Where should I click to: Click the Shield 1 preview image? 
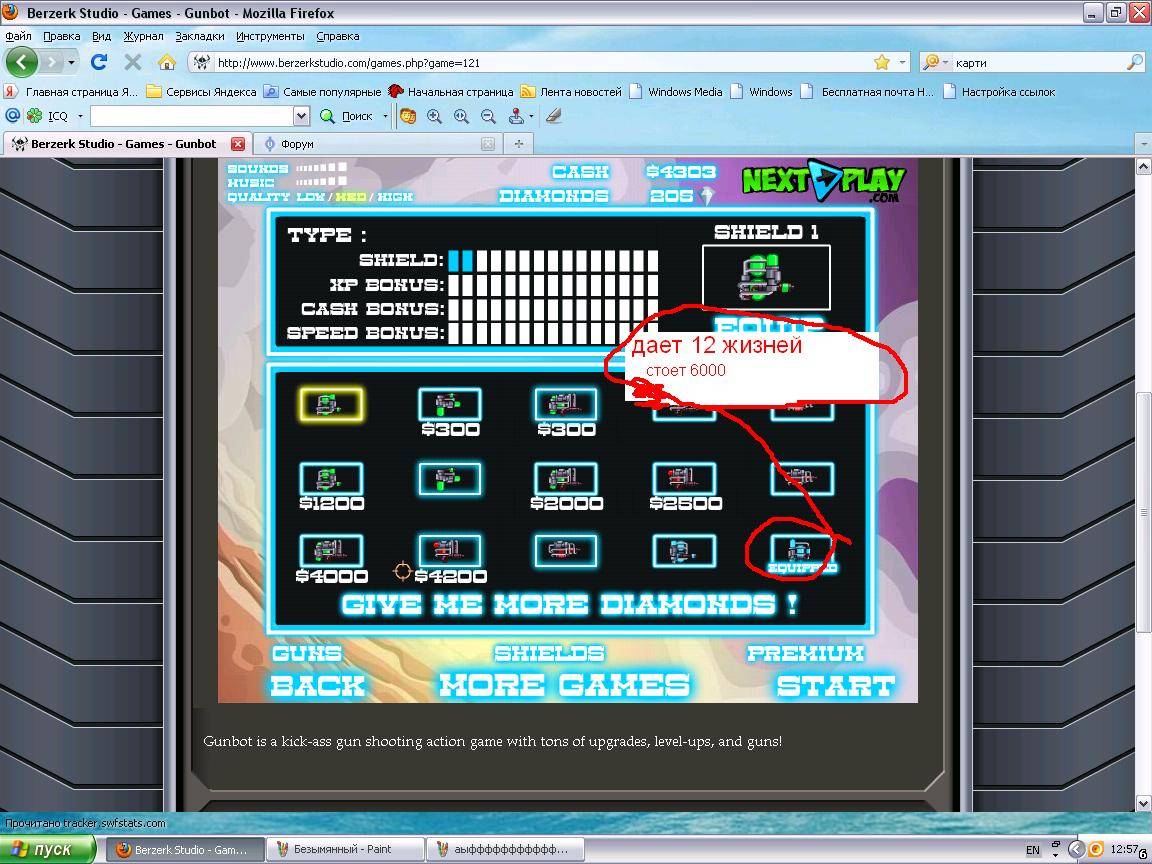[766, 278]
